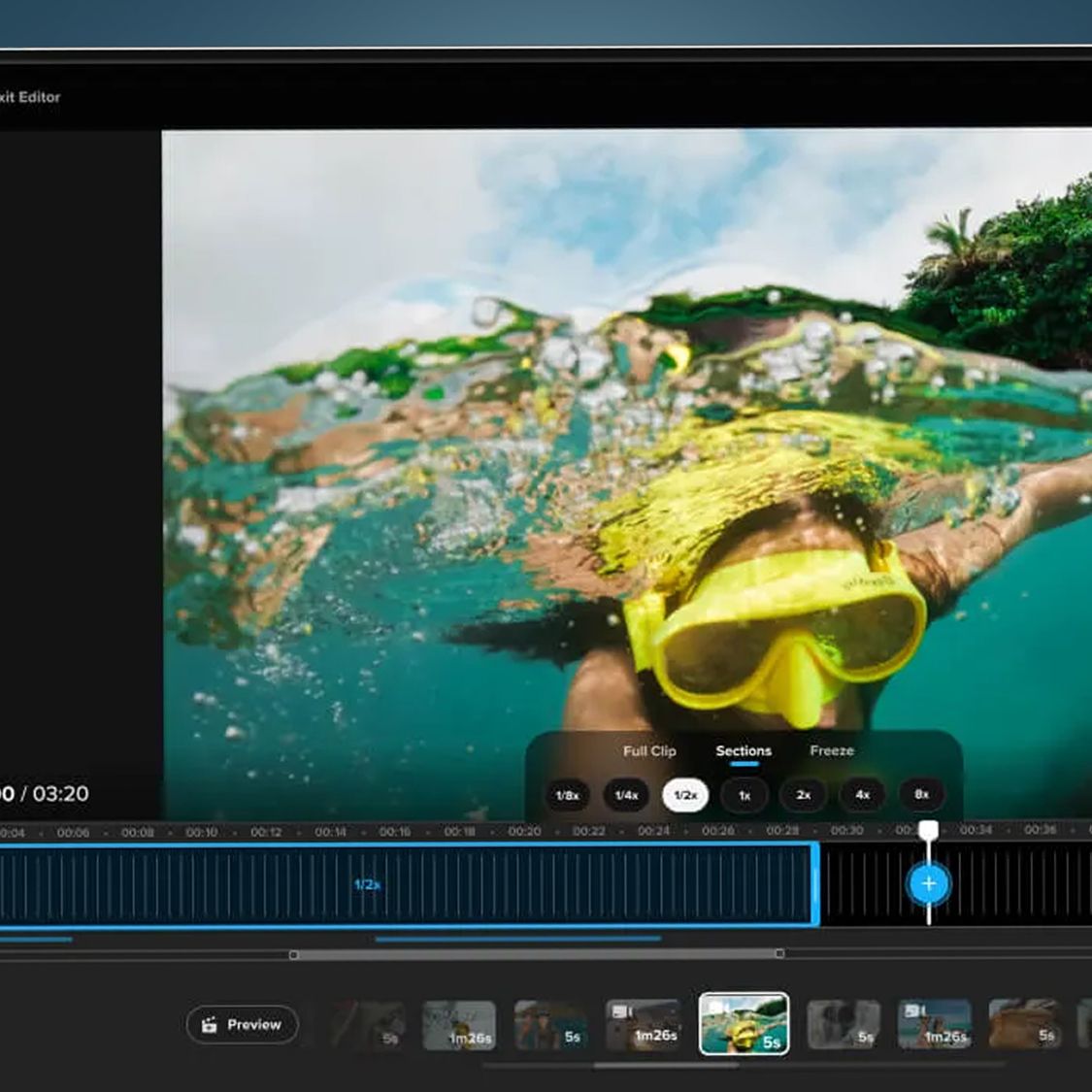The image size is (1092, 1092).
Task: Pick the 2x speed option
Action: [x=804, y=795]
